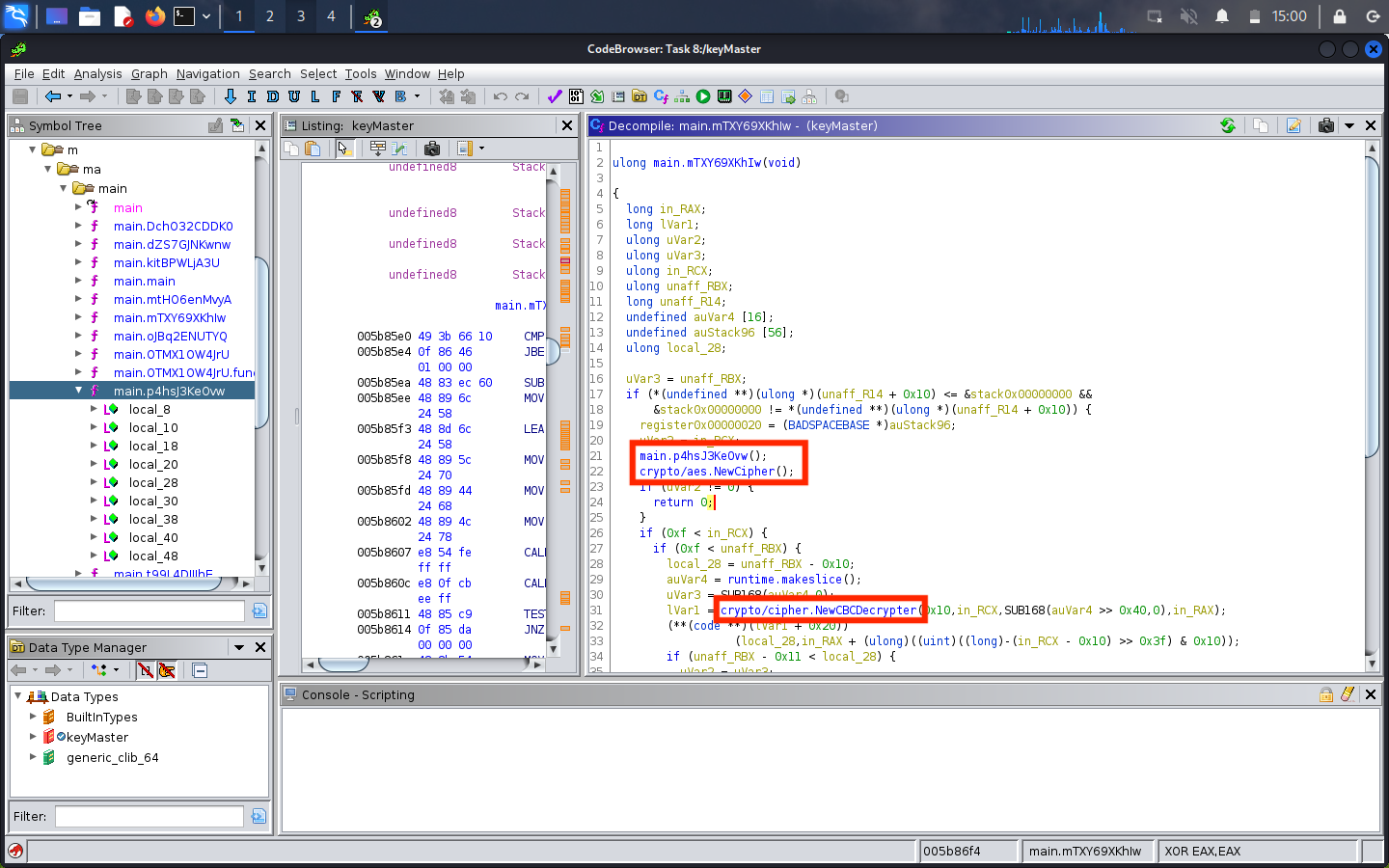Open the Tools menu
The image size is (1389, 868).
coord(361,74)
